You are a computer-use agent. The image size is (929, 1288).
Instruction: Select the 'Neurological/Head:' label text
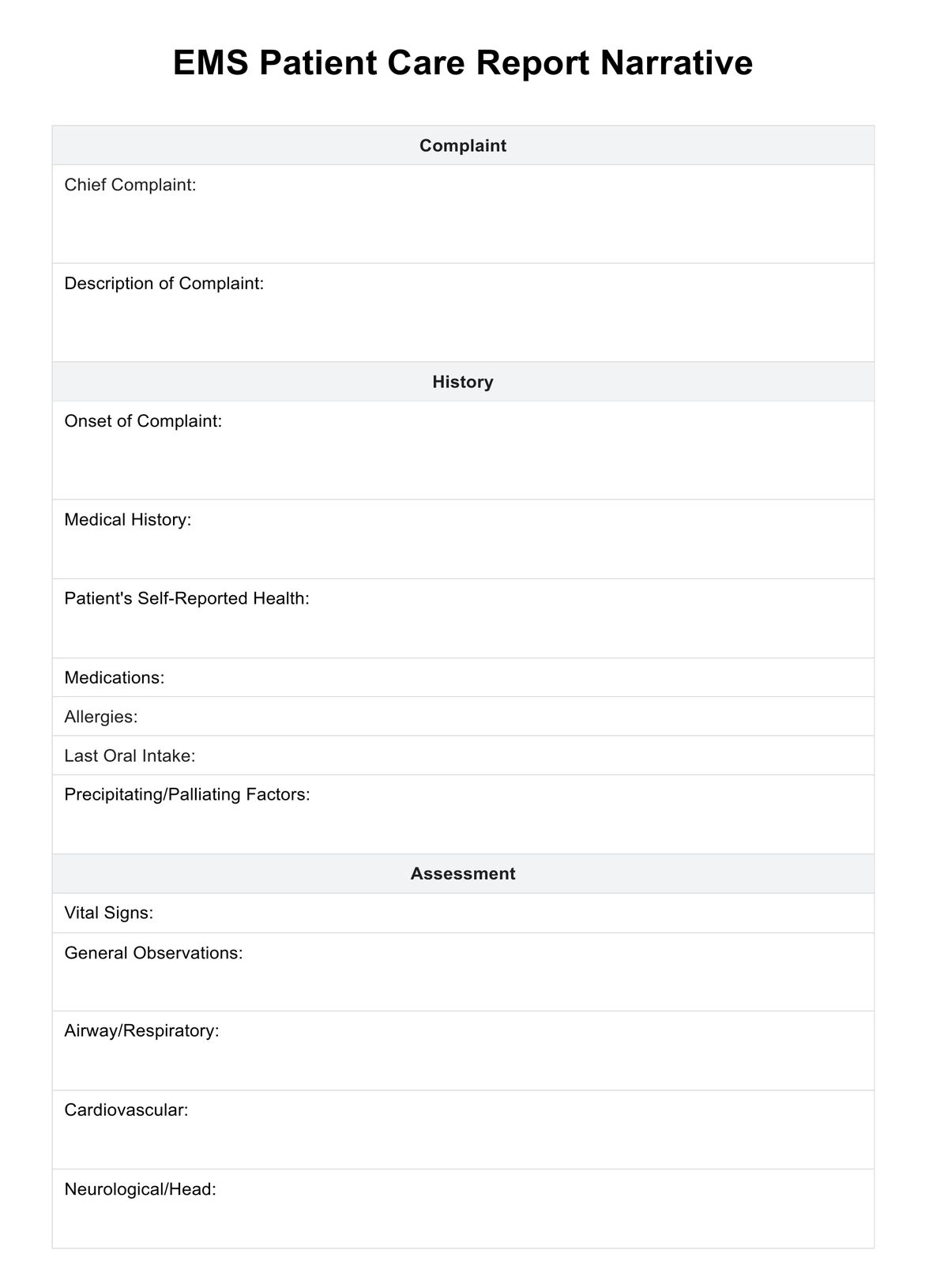pyautogui.click(x=141, y=1188)
